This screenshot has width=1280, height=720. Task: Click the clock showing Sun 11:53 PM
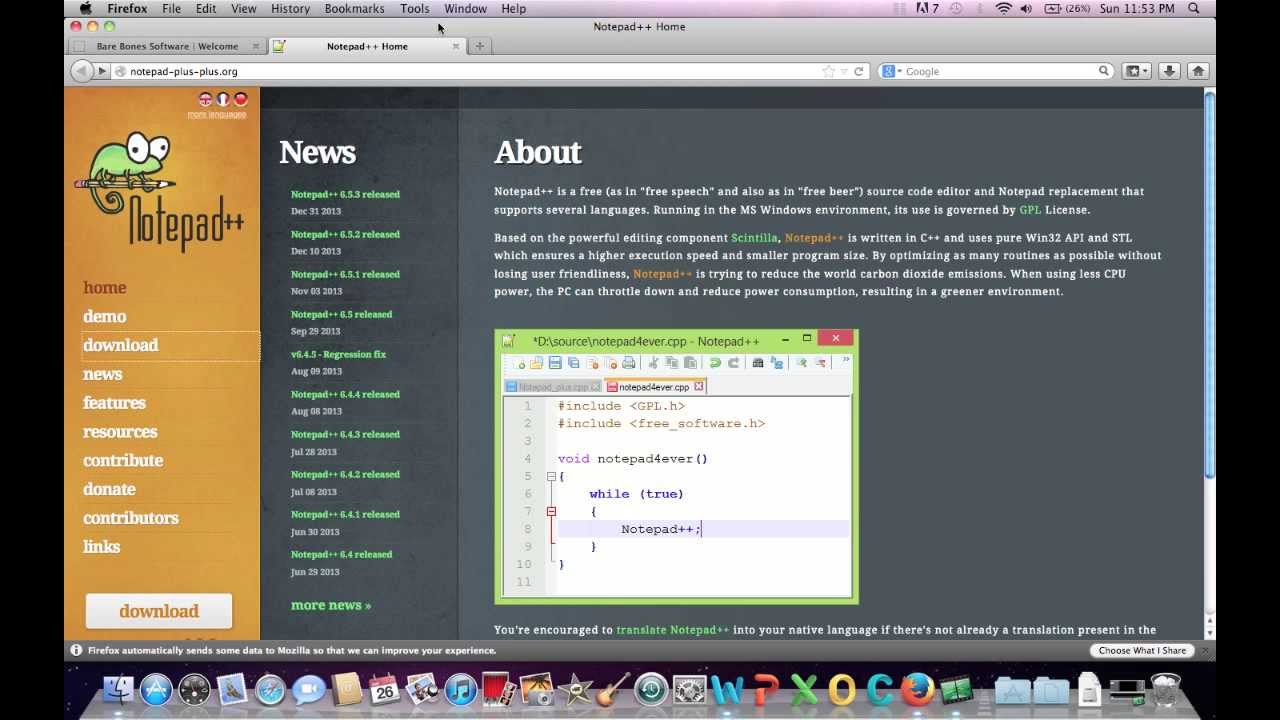coord(1136,8)
